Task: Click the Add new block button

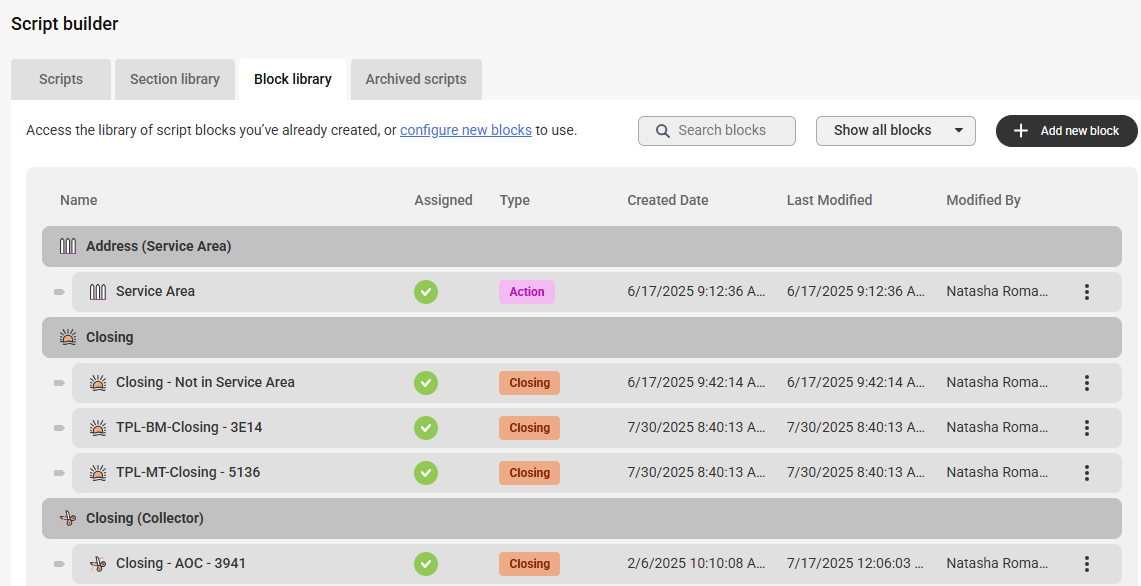Action: [1066, 131]
